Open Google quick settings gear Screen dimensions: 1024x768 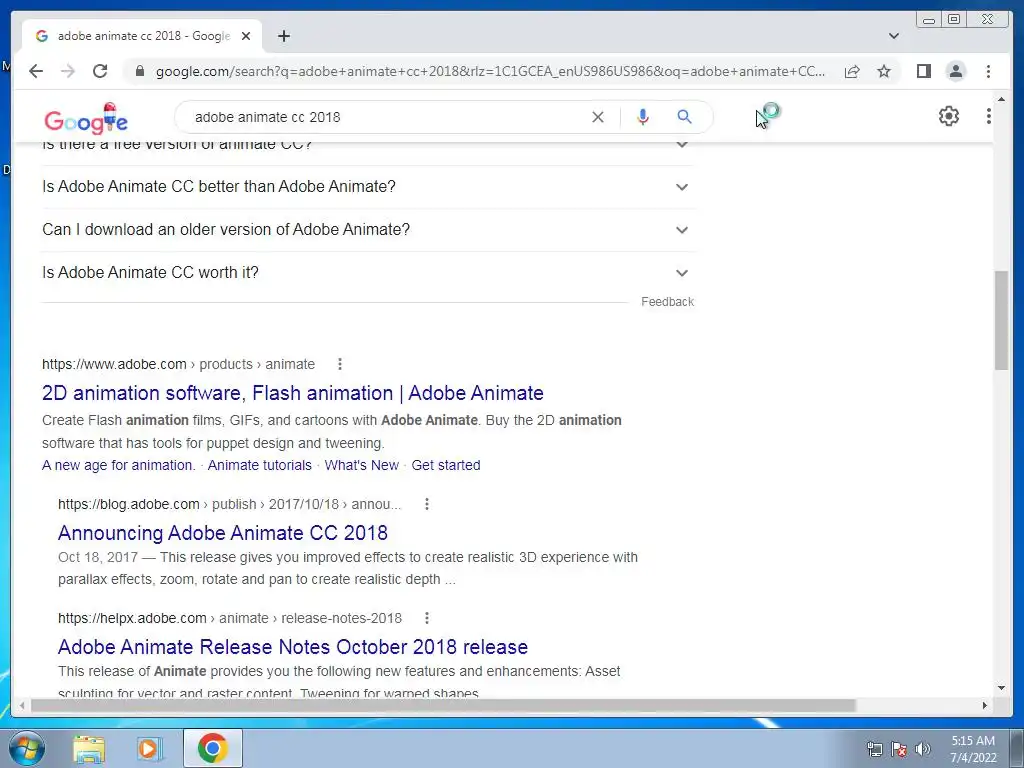(x=948, y=116)
